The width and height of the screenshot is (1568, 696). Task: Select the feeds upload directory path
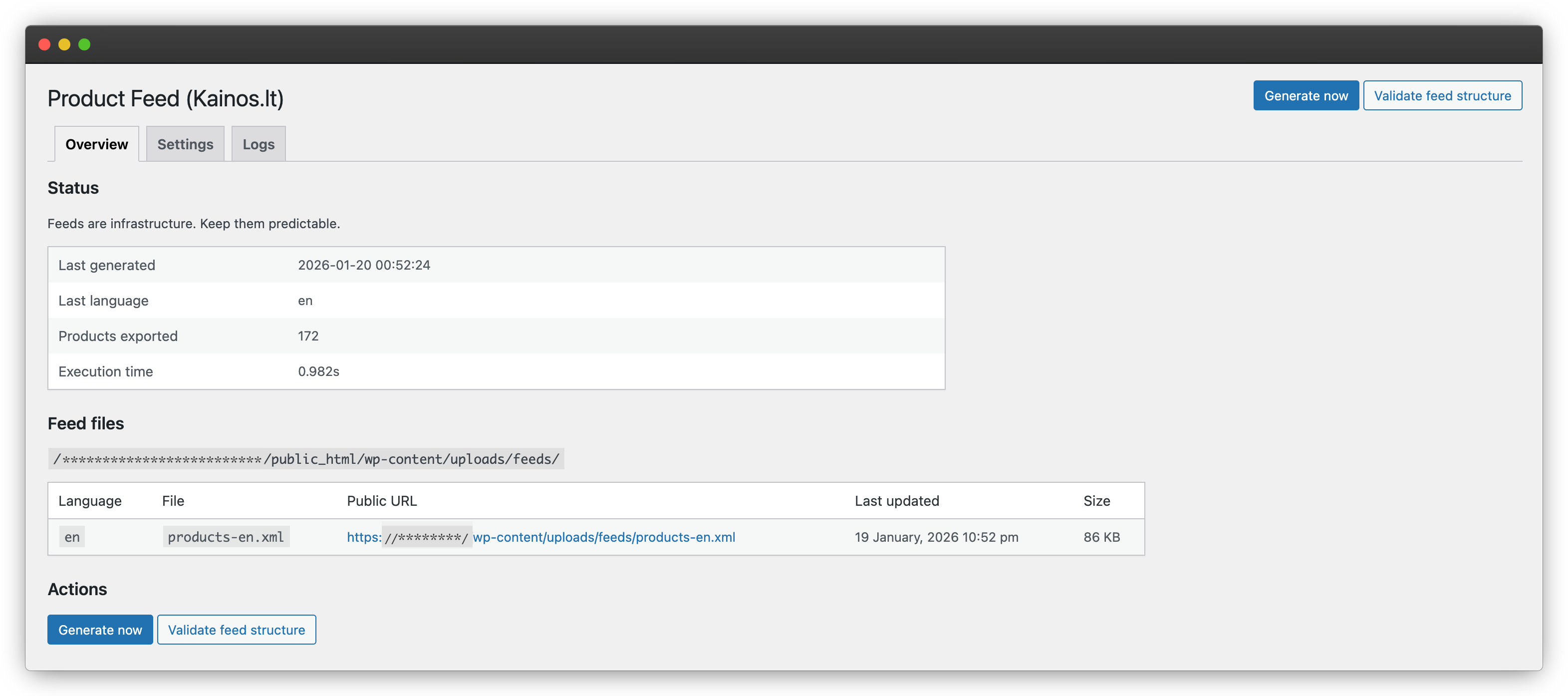click(305, 459)
